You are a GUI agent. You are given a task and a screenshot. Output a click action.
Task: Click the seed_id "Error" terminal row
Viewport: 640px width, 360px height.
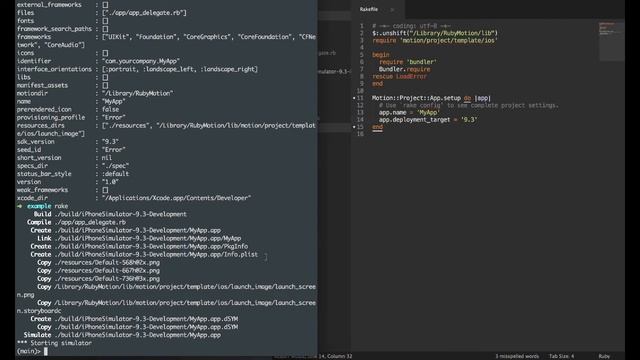(71, 150)
